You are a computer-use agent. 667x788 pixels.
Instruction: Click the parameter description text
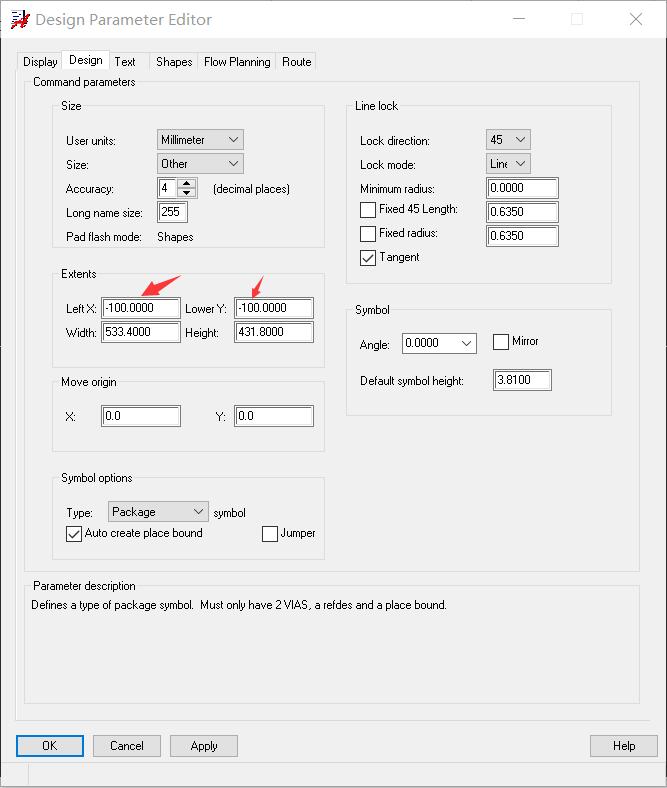(239, 605)
